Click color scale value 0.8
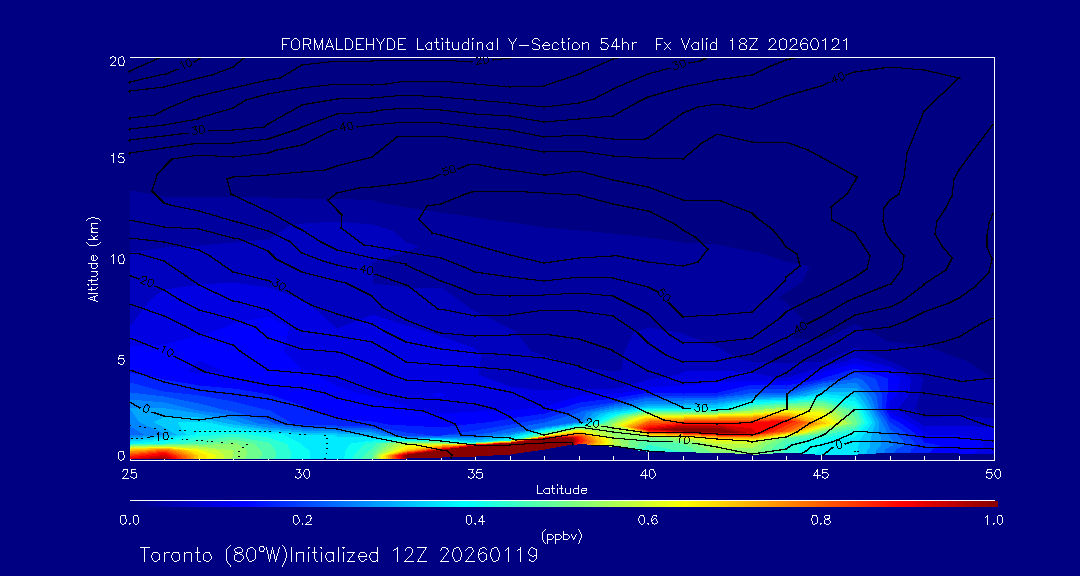Viewport: 1080px width, 576px height. click(x=821, y=520)
